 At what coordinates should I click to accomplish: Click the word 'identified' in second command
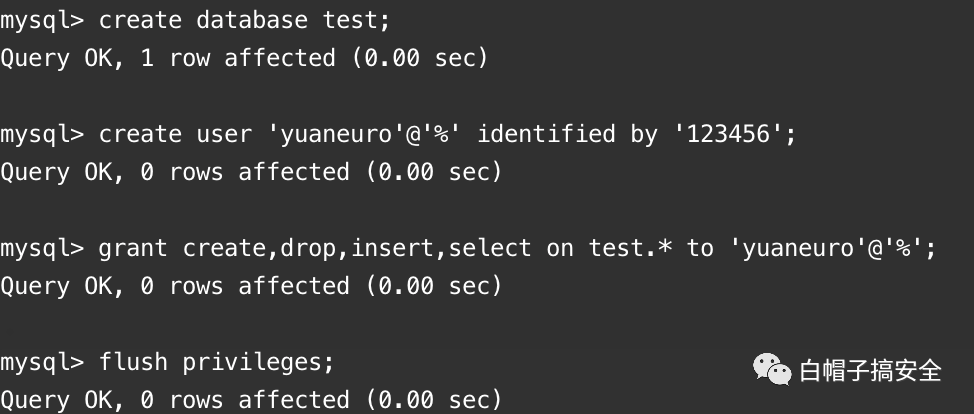546,134
